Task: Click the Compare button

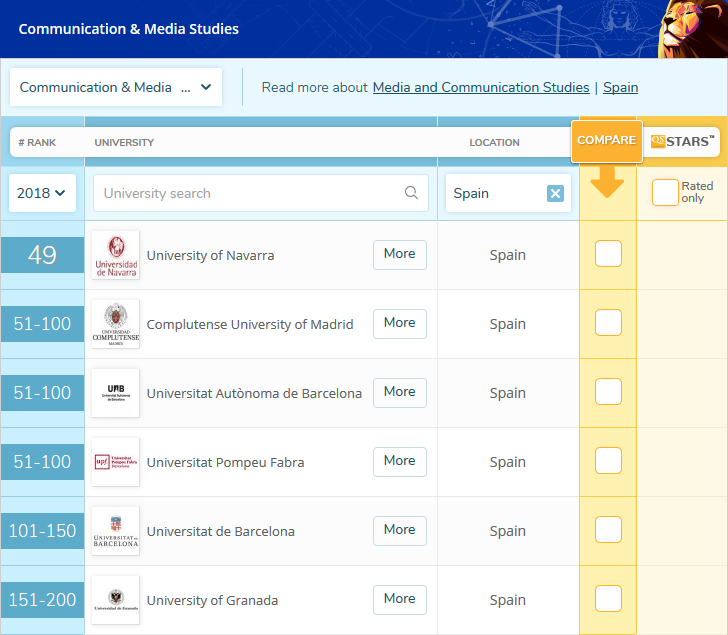Action: [x=606, y=141]
